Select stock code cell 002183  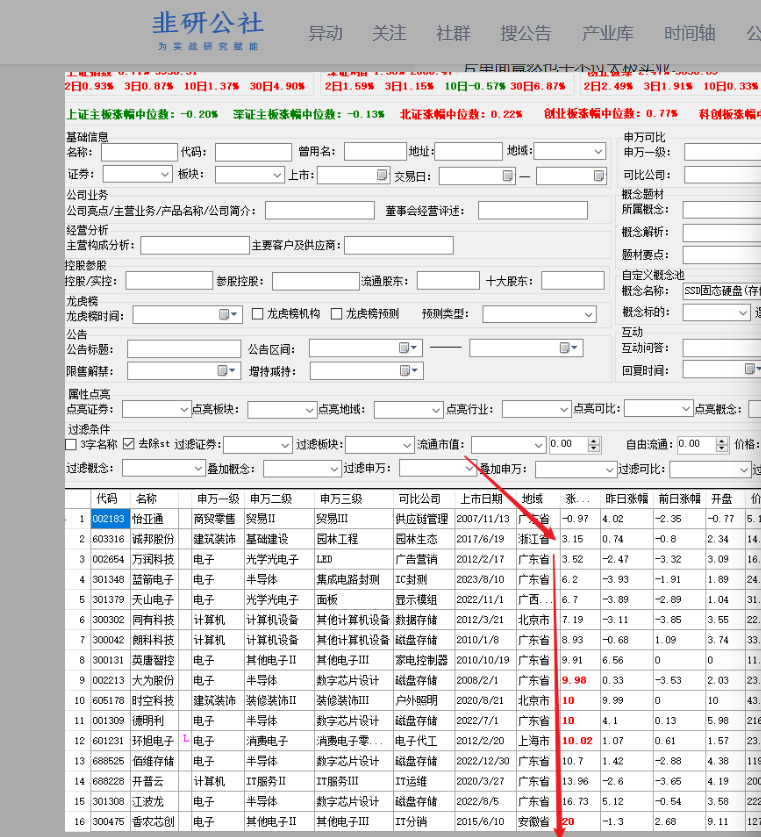click(x=109, y=518)
